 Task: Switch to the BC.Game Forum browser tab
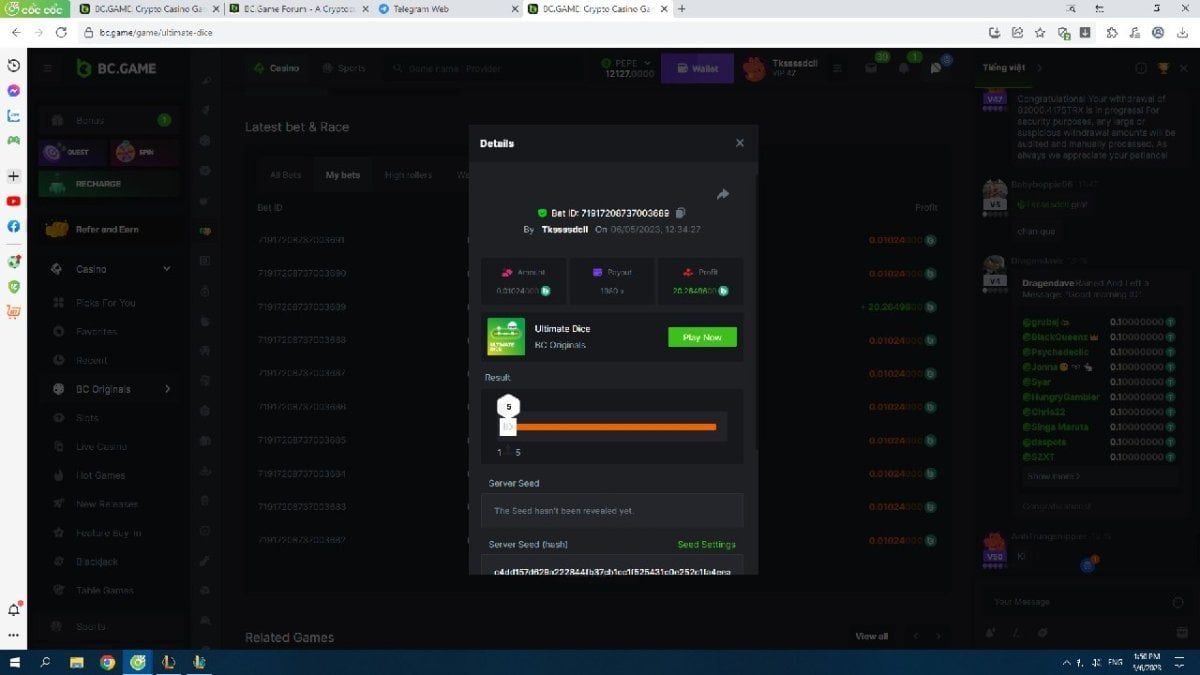300,9
